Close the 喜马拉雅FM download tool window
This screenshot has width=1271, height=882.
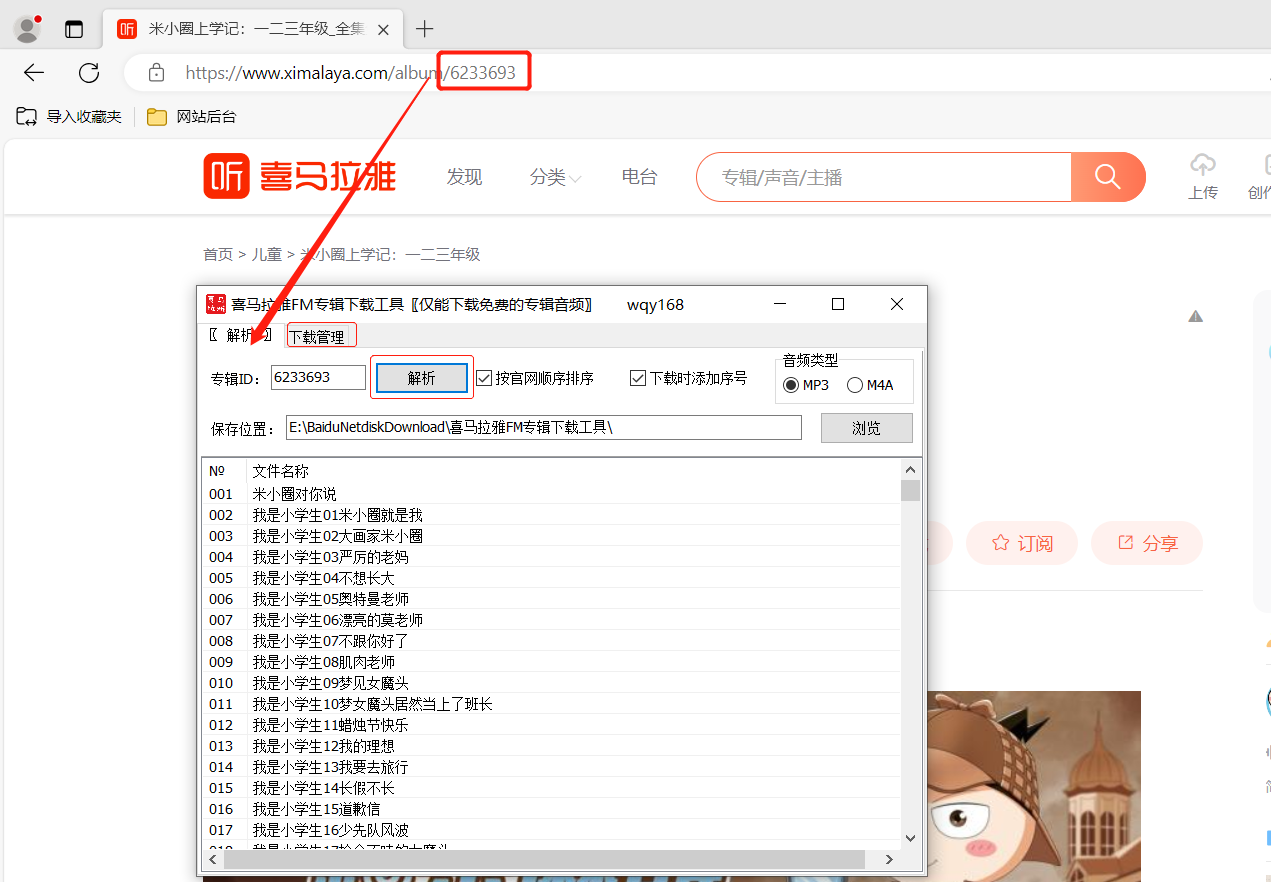point(897,304)
